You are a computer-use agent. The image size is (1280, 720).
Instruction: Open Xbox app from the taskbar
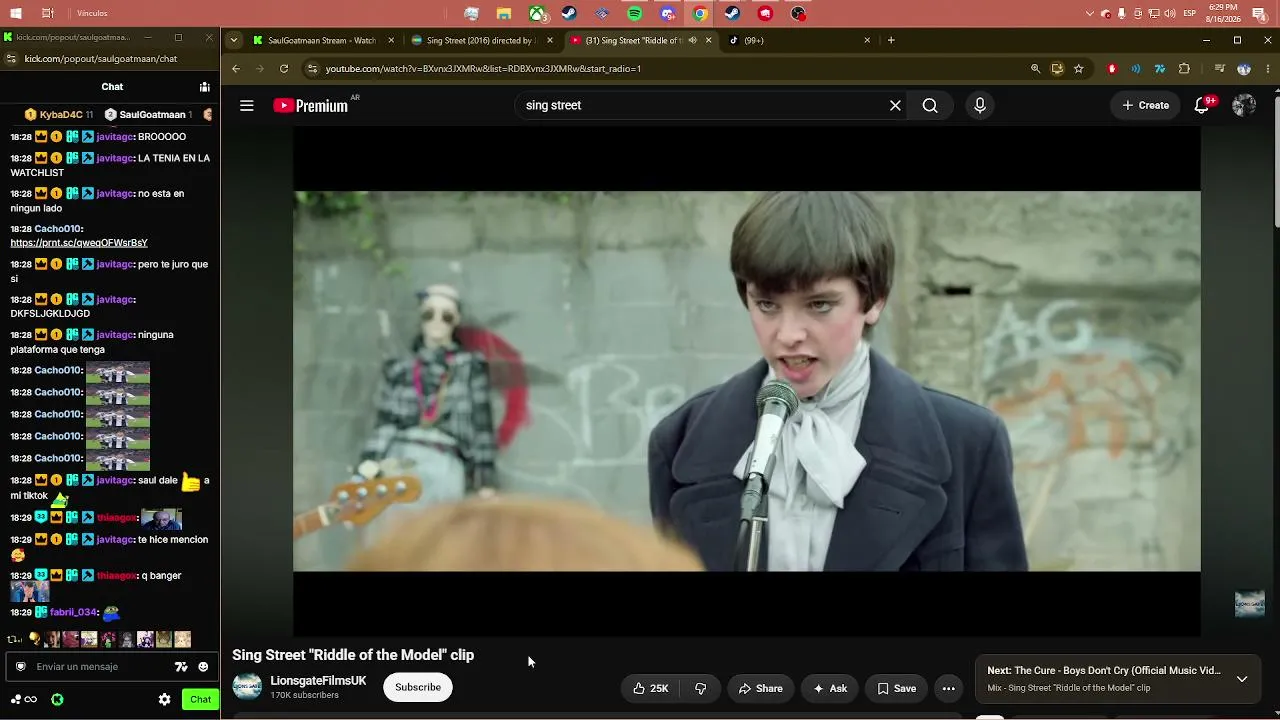[x=538, y=14]
